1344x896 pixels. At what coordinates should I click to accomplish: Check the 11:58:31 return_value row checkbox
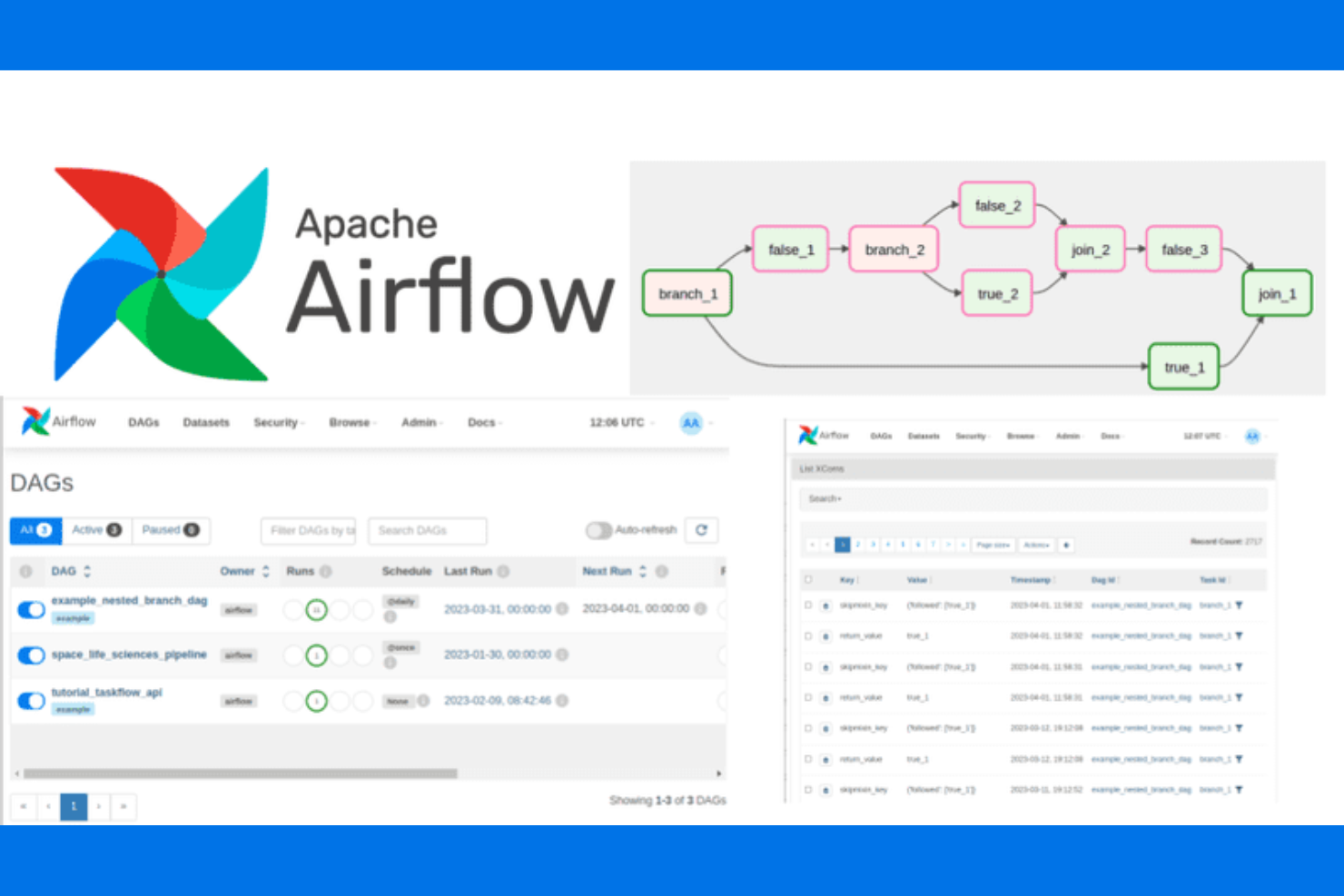[x=808, y=698]
